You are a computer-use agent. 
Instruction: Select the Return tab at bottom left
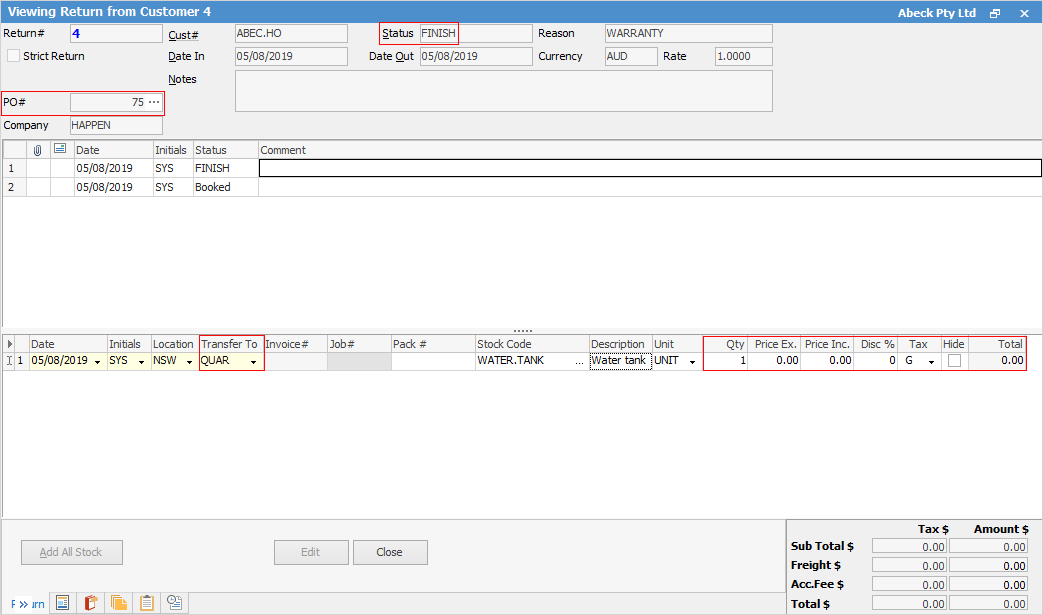click(x=24, y=603)
